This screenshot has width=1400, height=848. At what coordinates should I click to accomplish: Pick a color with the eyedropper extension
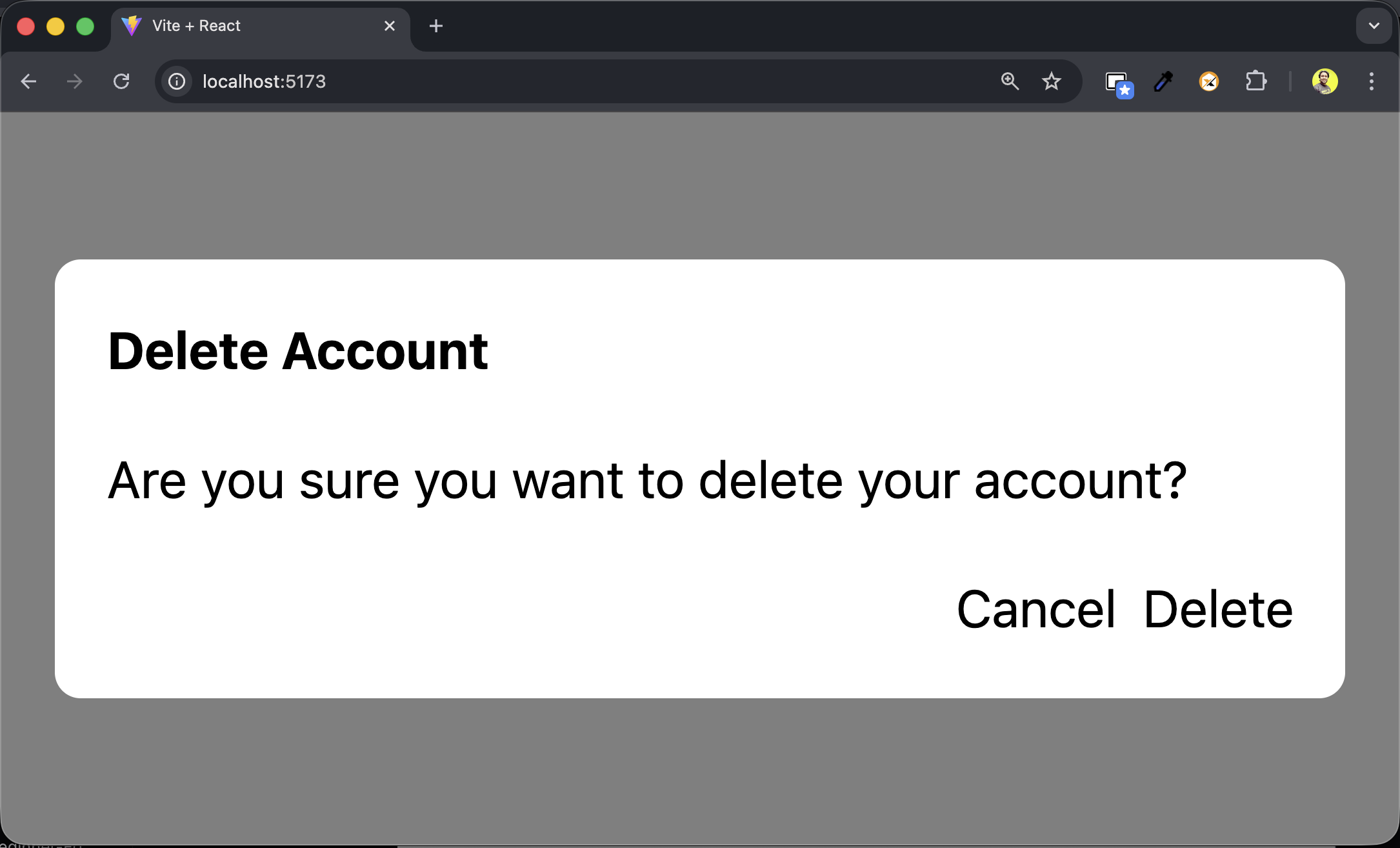(x=1163, y=81)
